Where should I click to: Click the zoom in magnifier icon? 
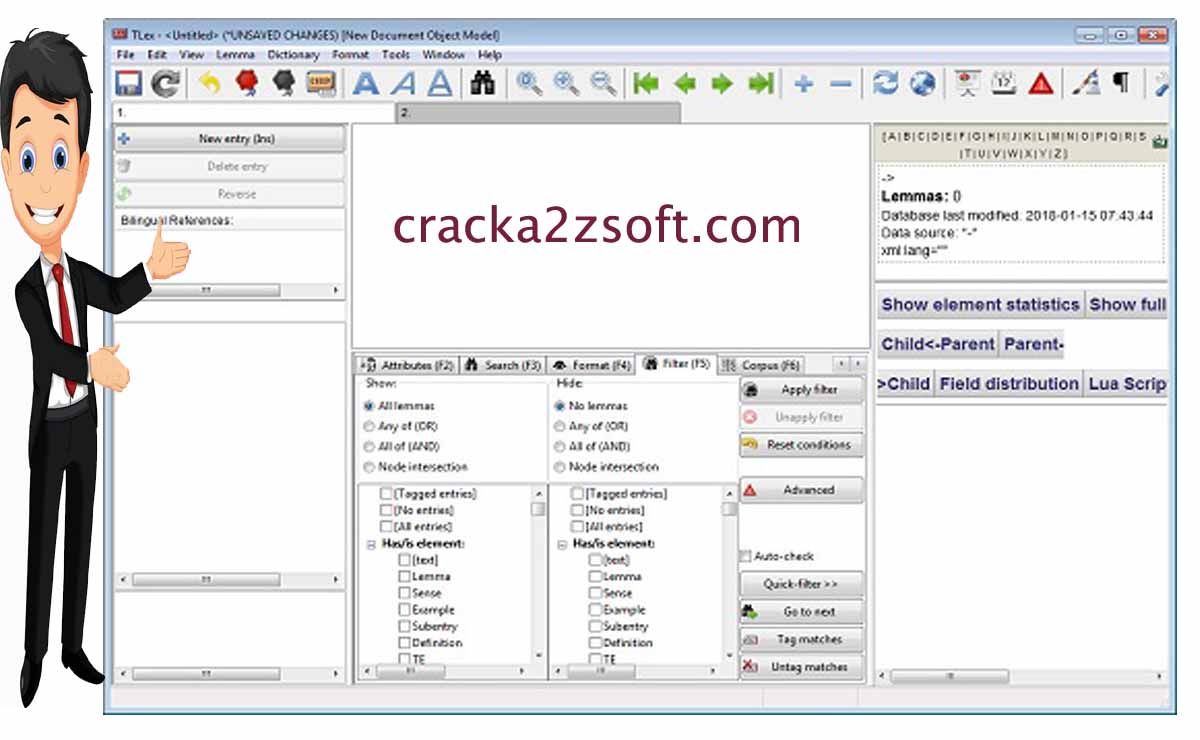(566, 83)
